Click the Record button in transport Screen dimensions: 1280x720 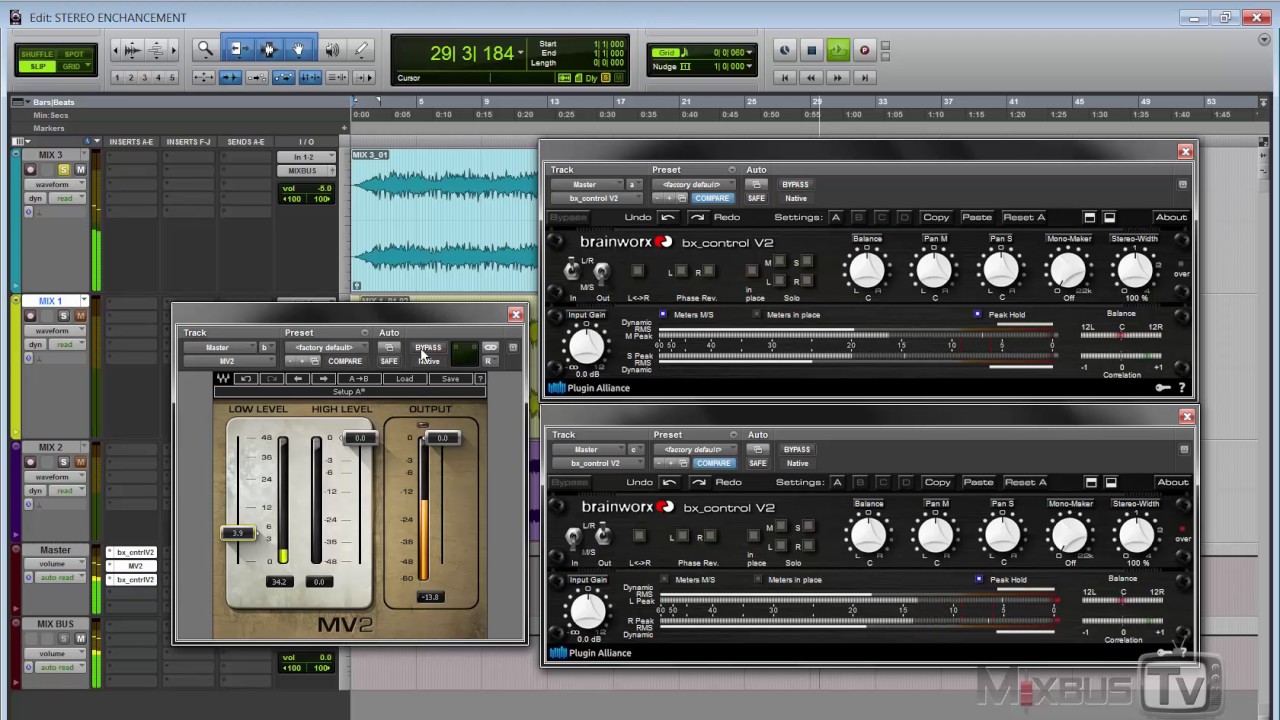(865, 50)
